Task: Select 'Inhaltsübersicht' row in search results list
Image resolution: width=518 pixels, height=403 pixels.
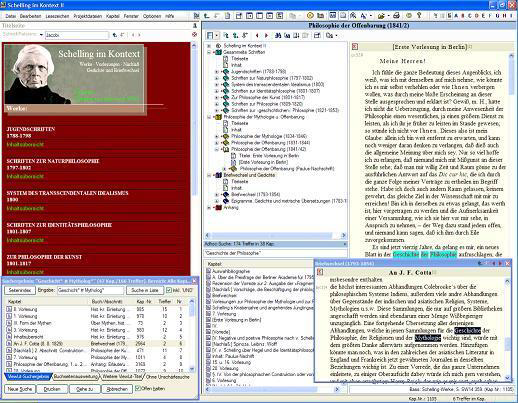Action: [95, 337]
